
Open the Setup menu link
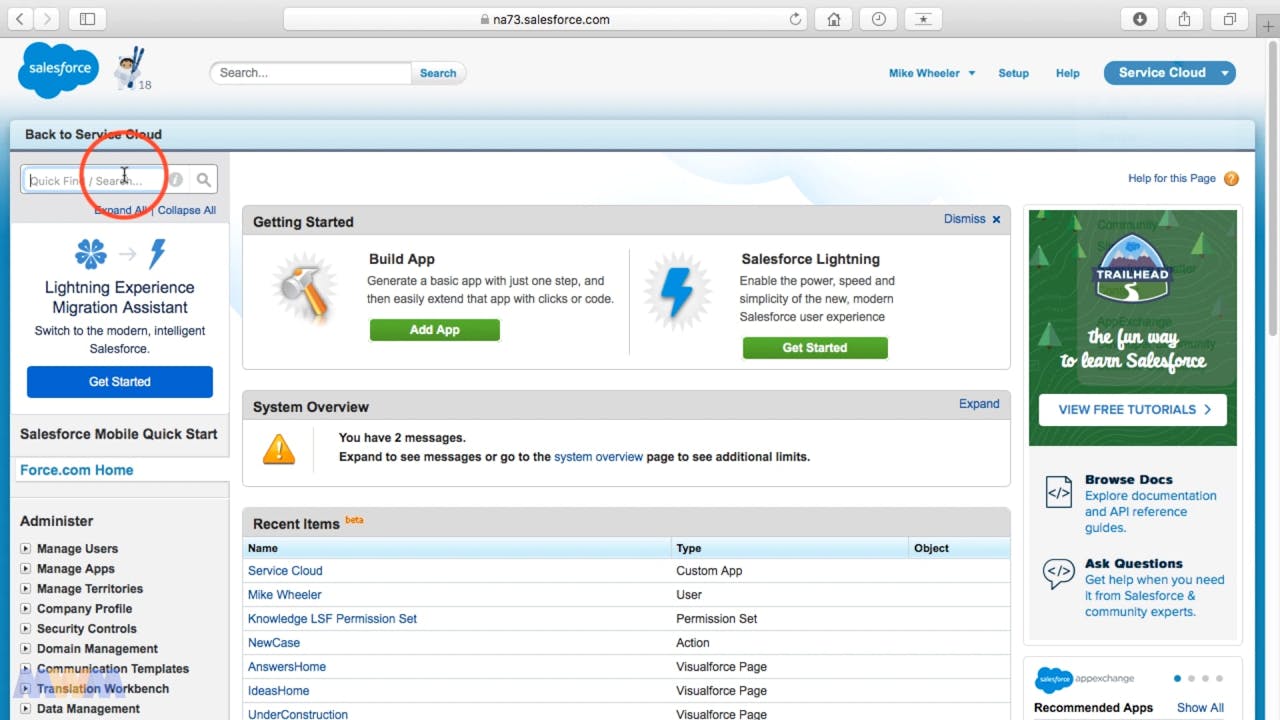1013,73
